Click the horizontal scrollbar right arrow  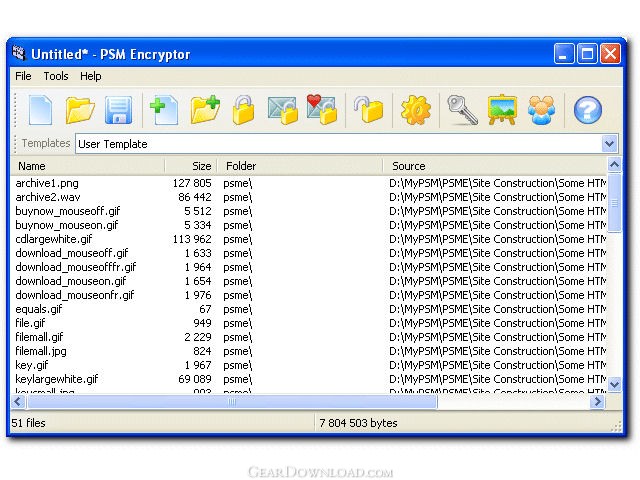point(598,402)
